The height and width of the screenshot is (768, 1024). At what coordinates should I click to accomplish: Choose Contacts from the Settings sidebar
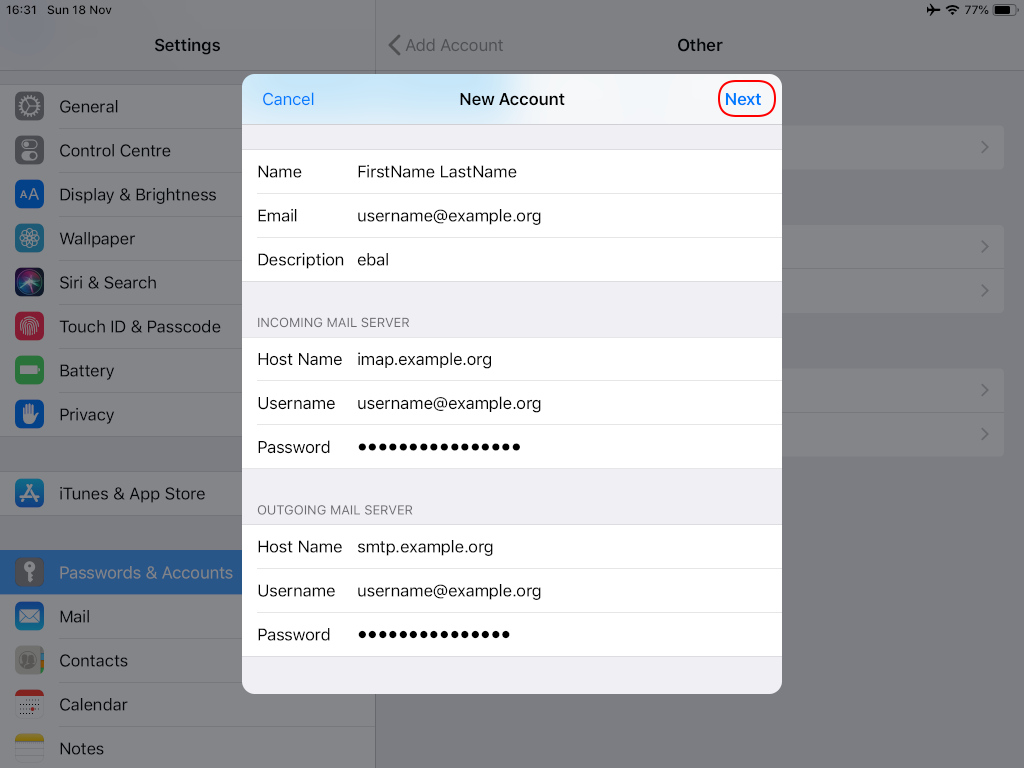(x=94, y=660)
